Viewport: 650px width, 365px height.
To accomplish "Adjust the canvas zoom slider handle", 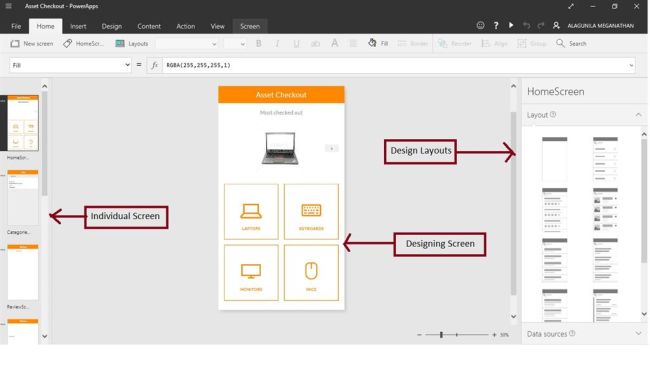I will point(441,334).
